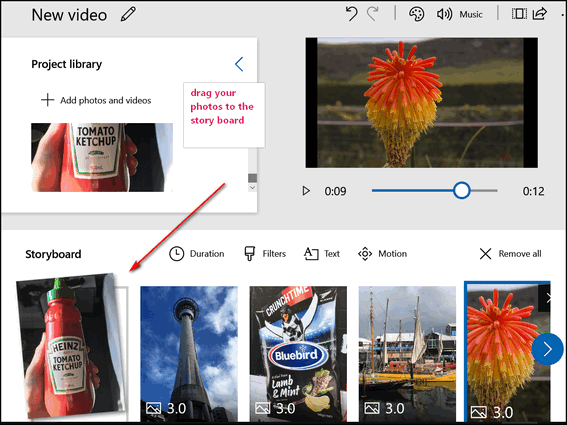Play the video preview
The height and width of the screenshot is (425, 567).
306,191
